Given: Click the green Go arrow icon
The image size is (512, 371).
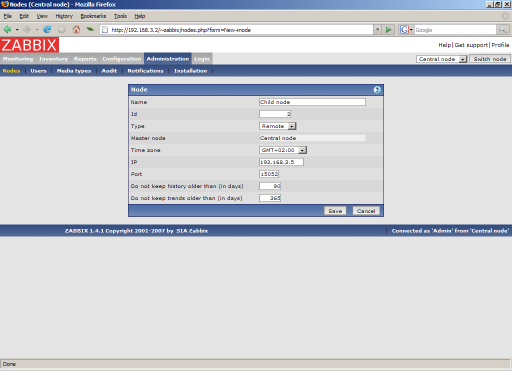Looking at the screenshot, I should pos(389,30).
